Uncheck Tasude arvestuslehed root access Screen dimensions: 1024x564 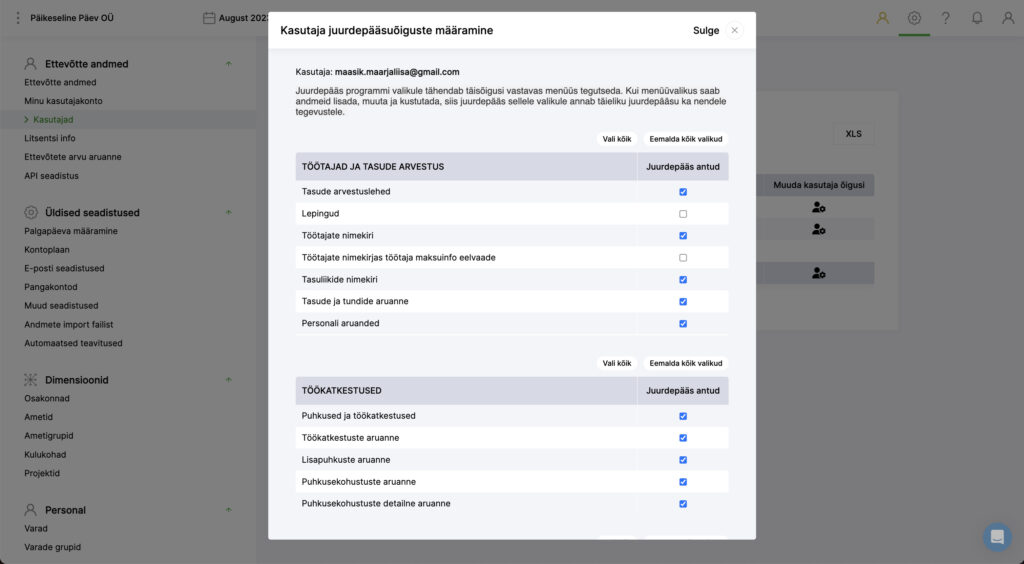tap(682, 192)
